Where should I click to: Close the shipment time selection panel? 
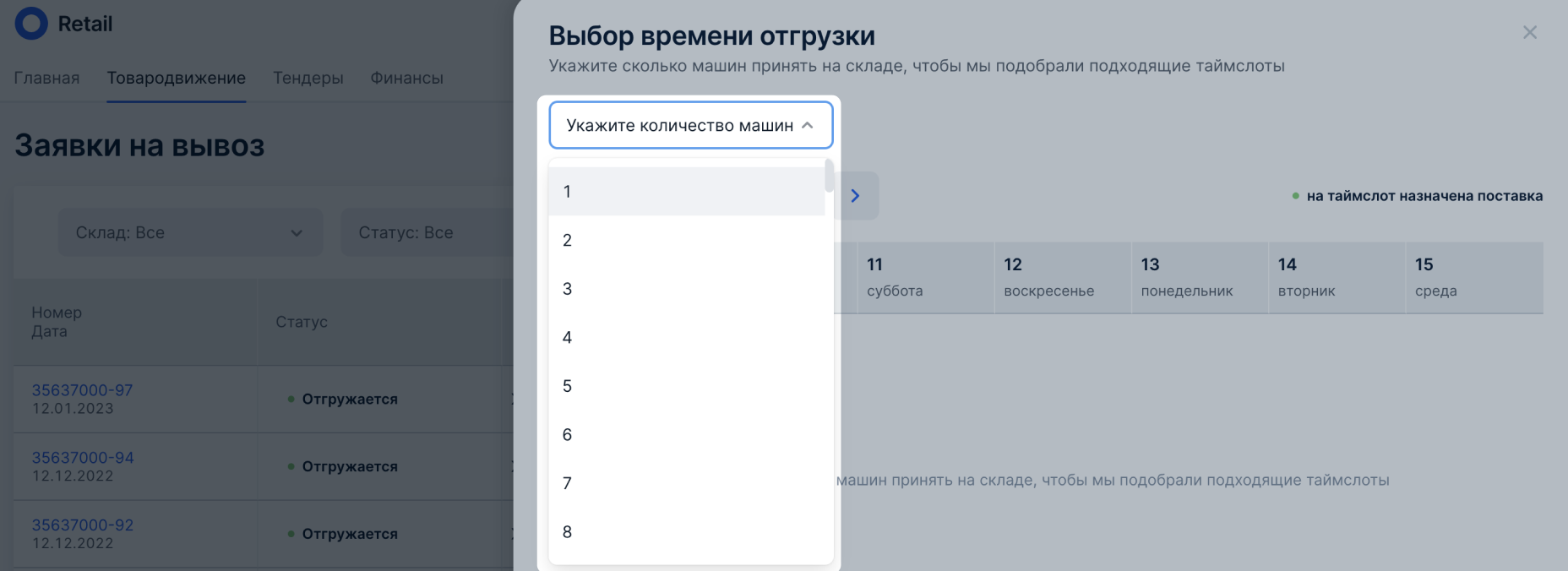[1529, 33]
